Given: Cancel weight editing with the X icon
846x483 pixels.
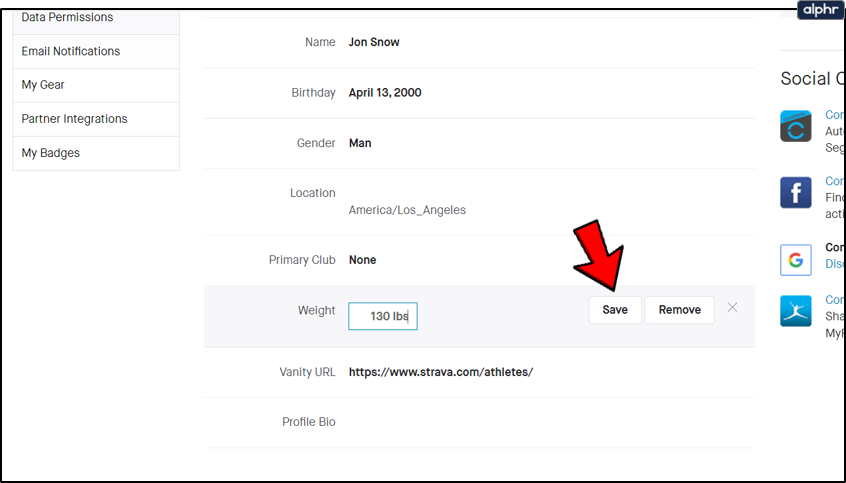Looking at the screenshot, I should (x=733, y=308).
